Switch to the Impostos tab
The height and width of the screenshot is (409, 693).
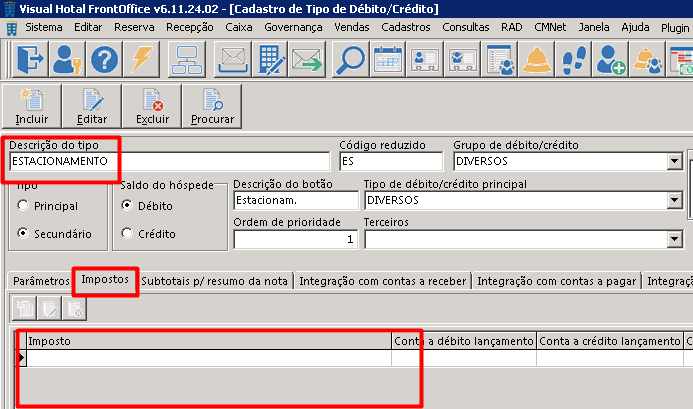(105, 279)
